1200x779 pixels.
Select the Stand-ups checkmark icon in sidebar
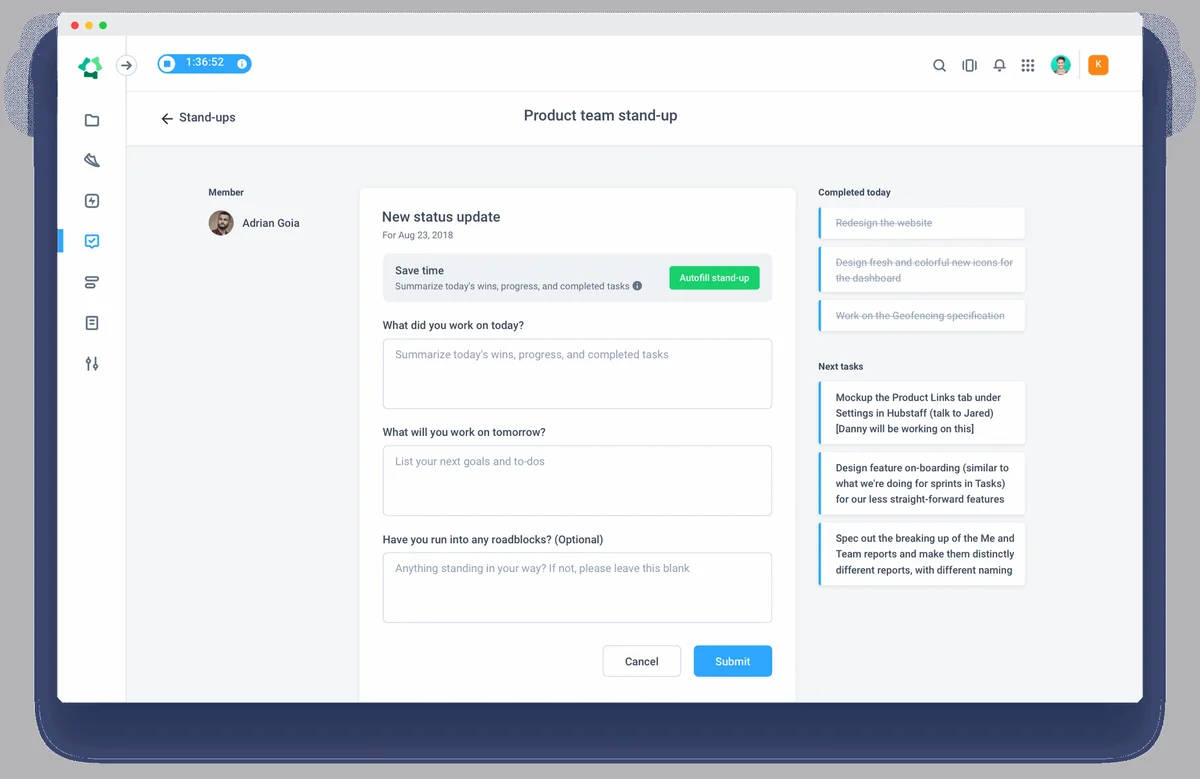[x=92, y=241]
